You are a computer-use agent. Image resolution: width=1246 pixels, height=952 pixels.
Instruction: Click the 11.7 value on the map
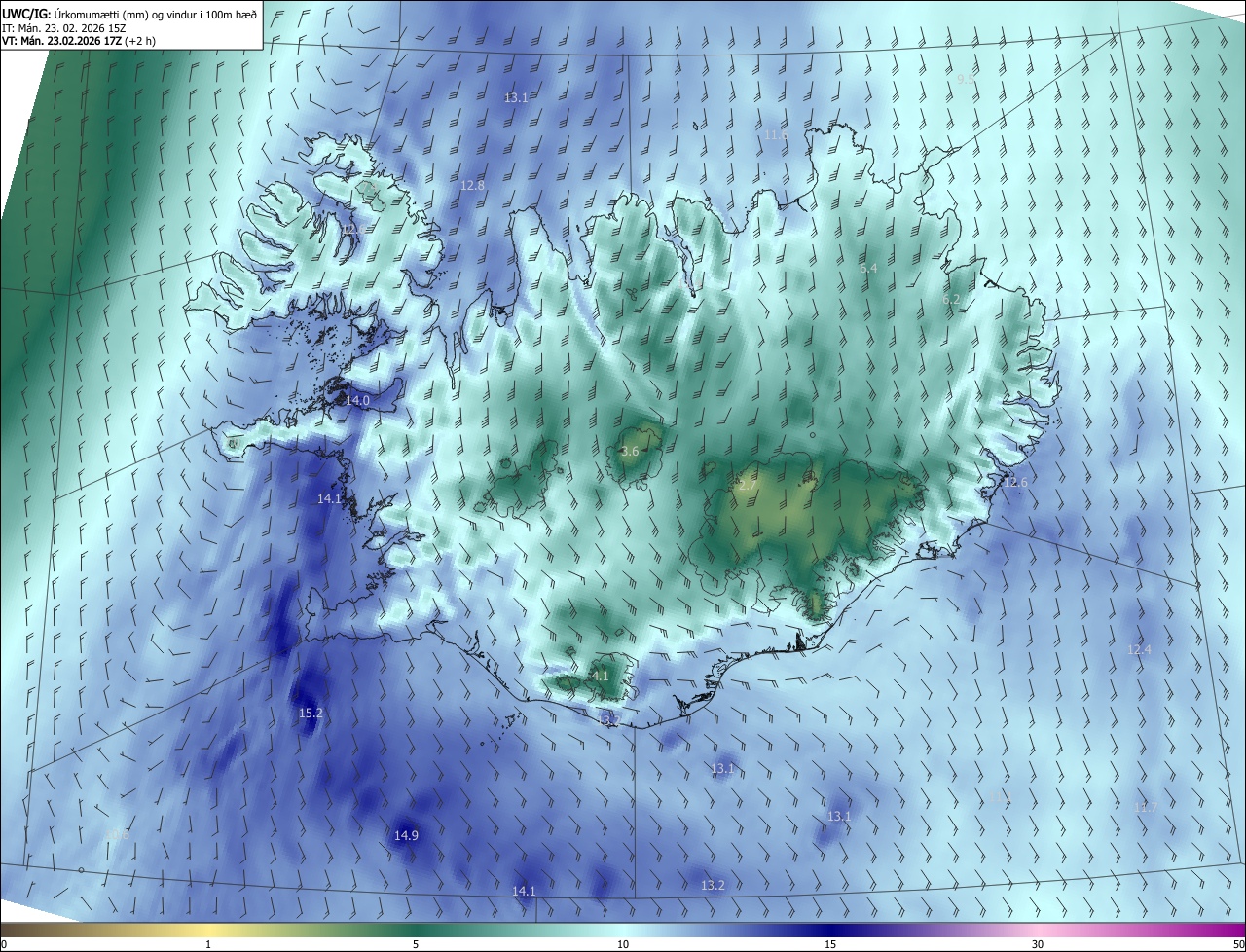pos(1147,808)
